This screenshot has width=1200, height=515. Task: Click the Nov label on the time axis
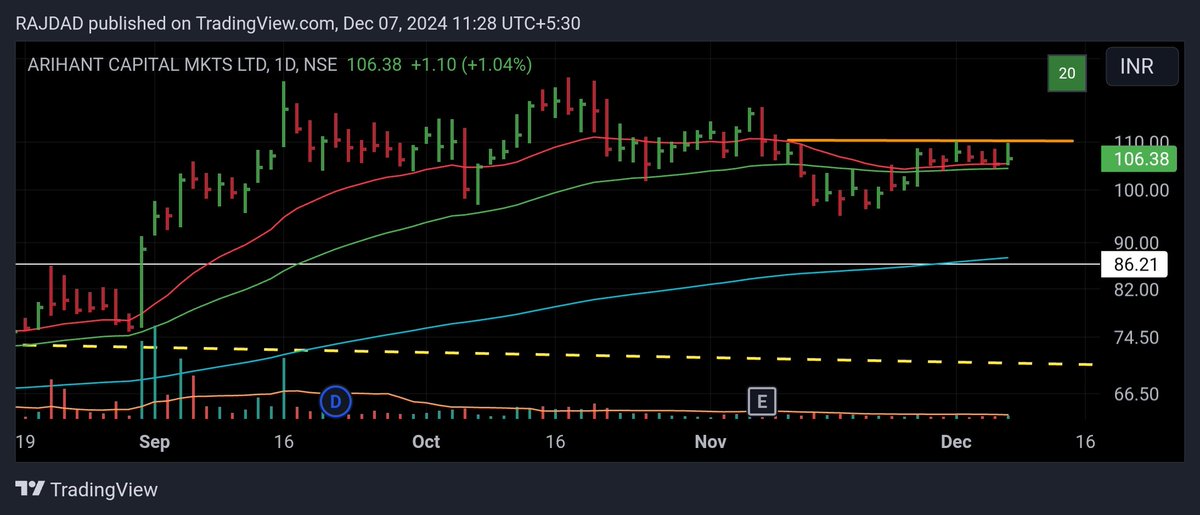tap(710, 441)
